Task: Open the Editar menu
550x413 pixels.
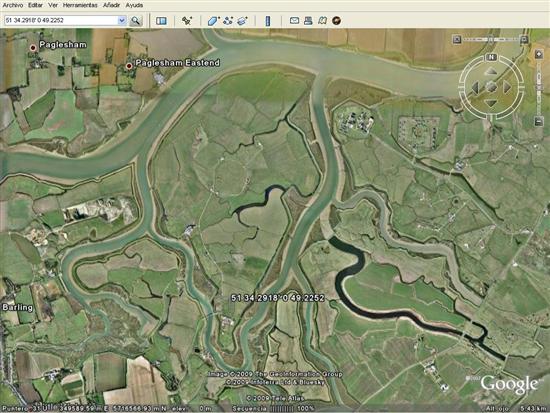Action: [x=35, y=5]
